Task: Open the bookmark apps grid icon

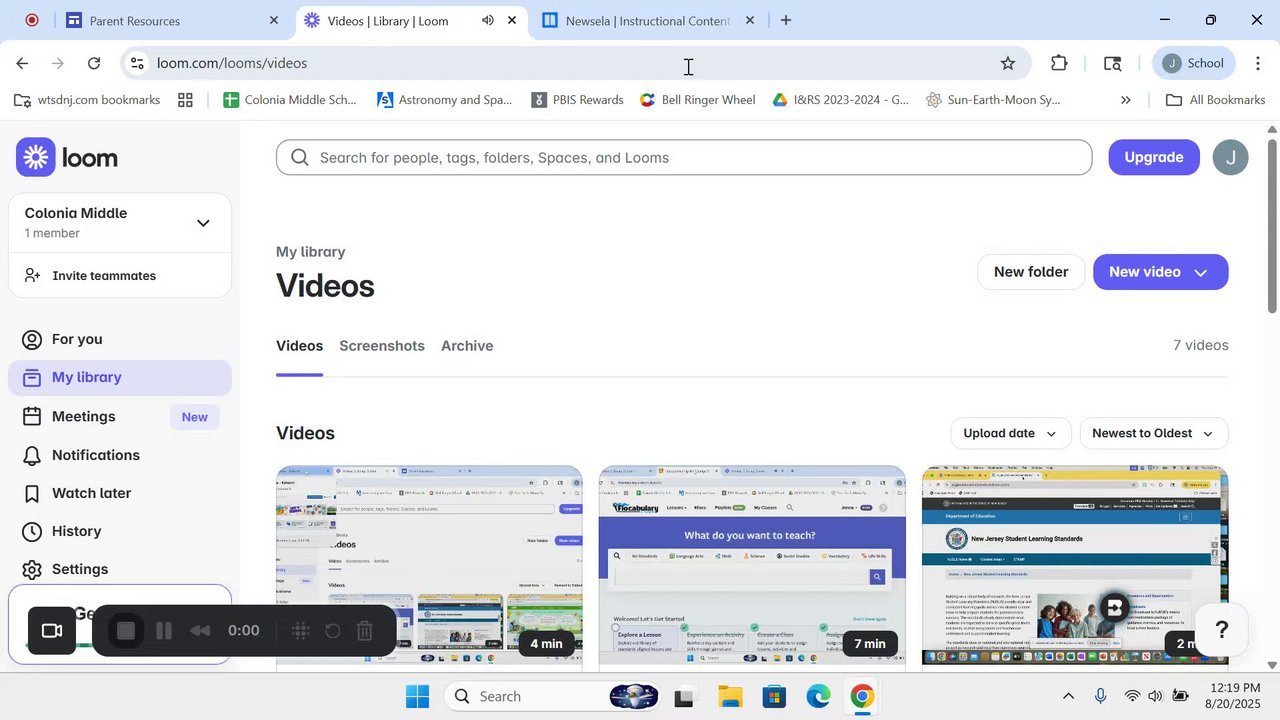Action: (x=185, y=100)
